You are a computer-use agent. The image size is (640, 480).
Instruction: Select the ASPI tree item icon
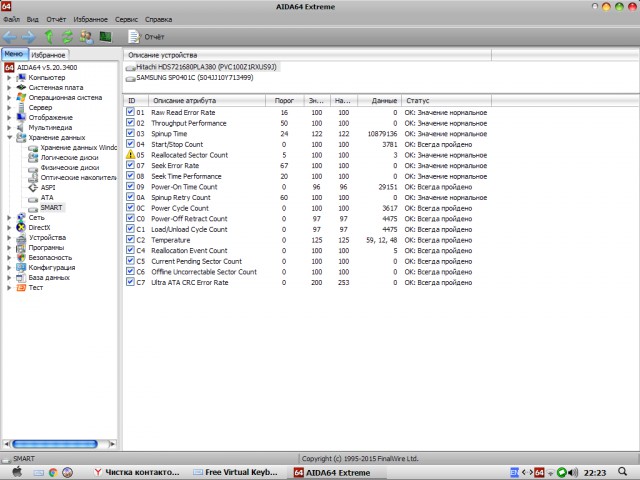(33, 188)
